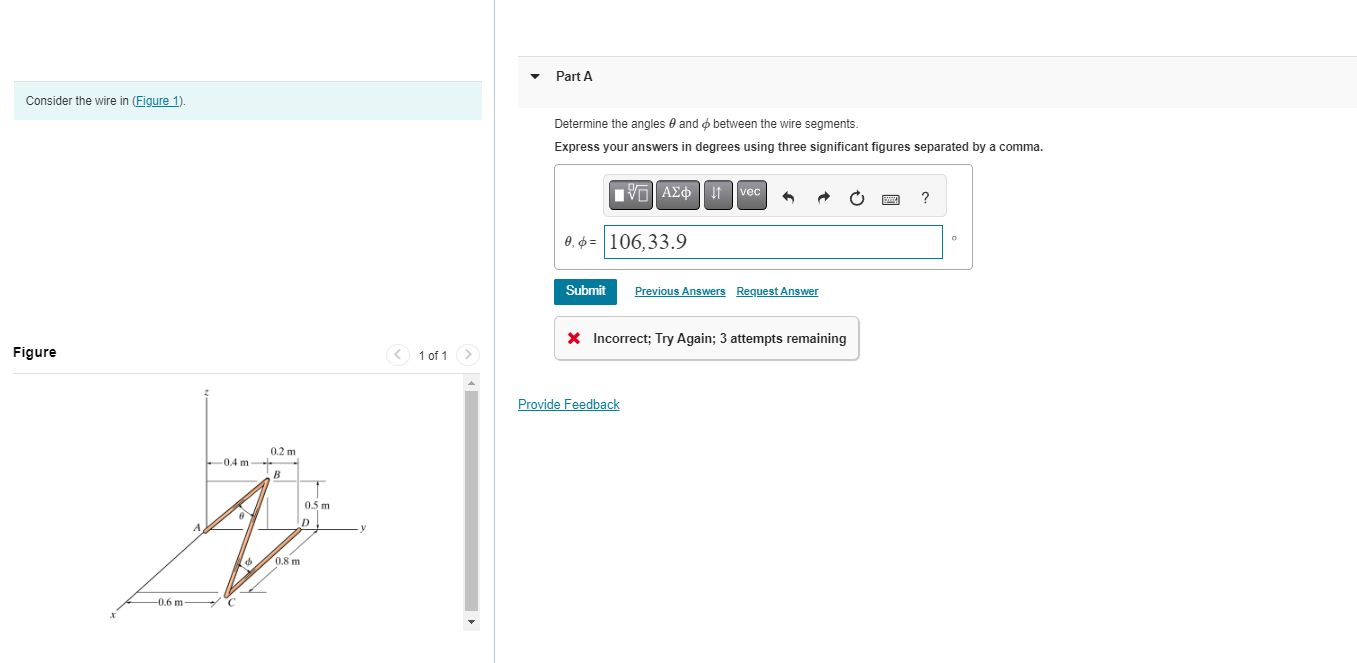1357x663 pixels.
Task: Go to next figure arrow
Action: point(468,355)
